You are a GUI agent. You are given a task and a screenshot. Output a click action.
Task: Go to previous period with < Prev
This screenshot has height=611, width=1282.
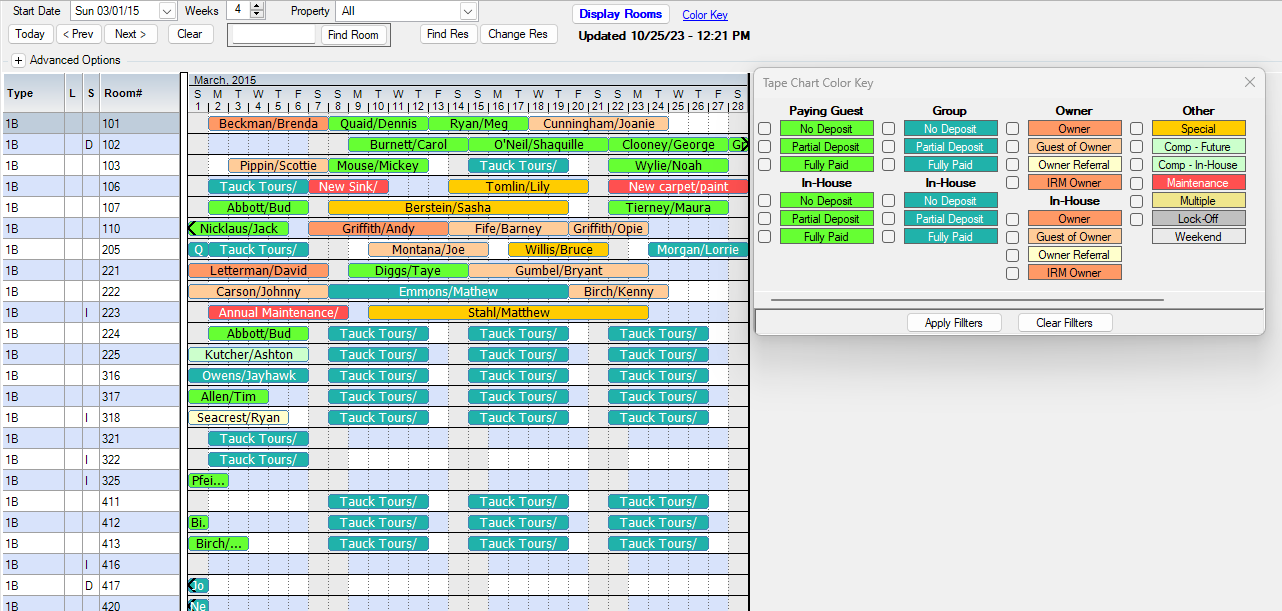(x=77, y=34)
